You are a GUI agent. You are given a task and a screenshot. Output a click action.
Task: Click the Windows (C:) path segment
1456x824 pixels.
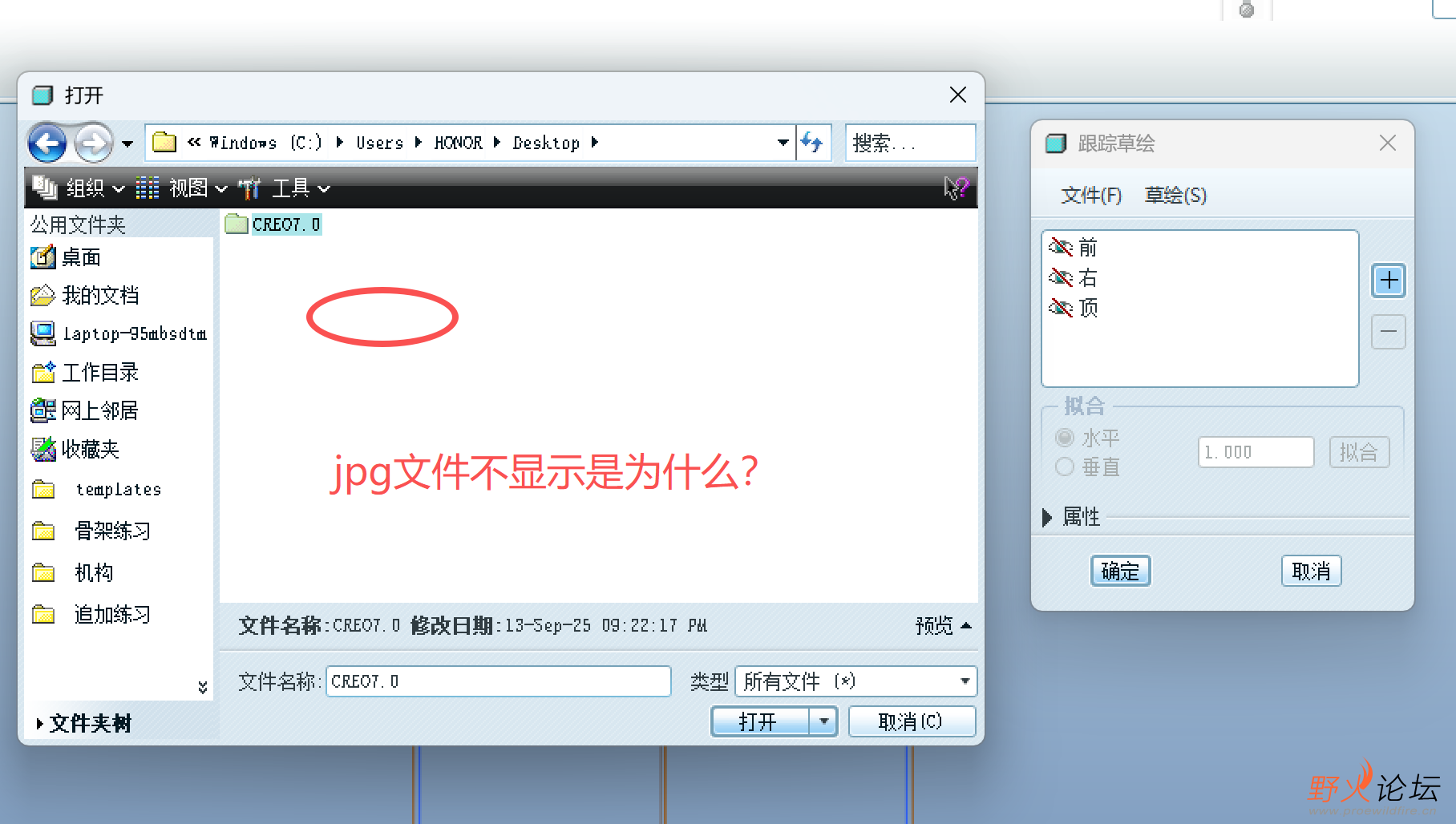tap(266, 143)
